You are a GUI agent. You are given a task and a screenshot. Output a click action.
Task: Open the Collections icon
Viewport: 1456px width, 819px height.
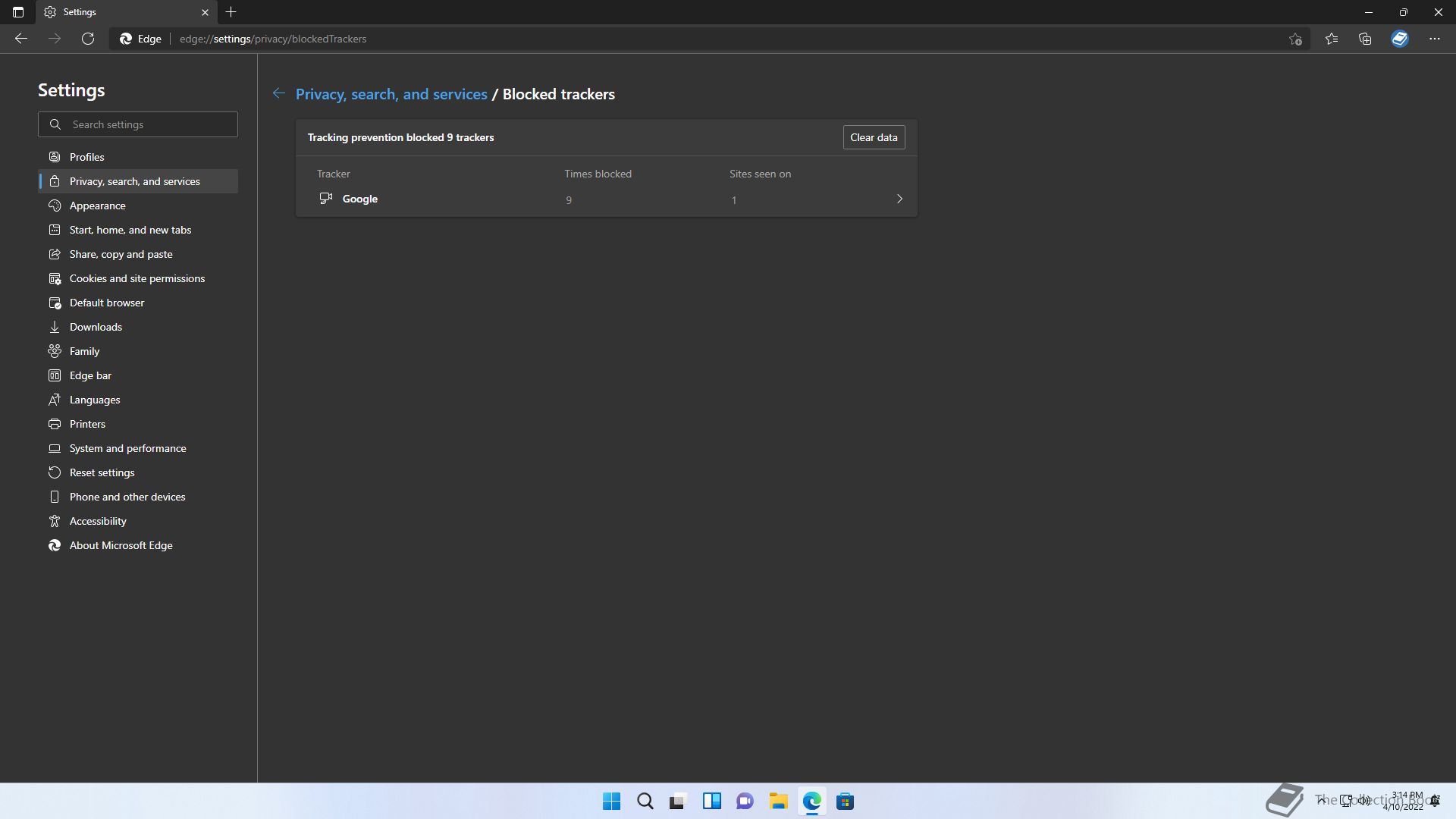tap(1365, 39)
